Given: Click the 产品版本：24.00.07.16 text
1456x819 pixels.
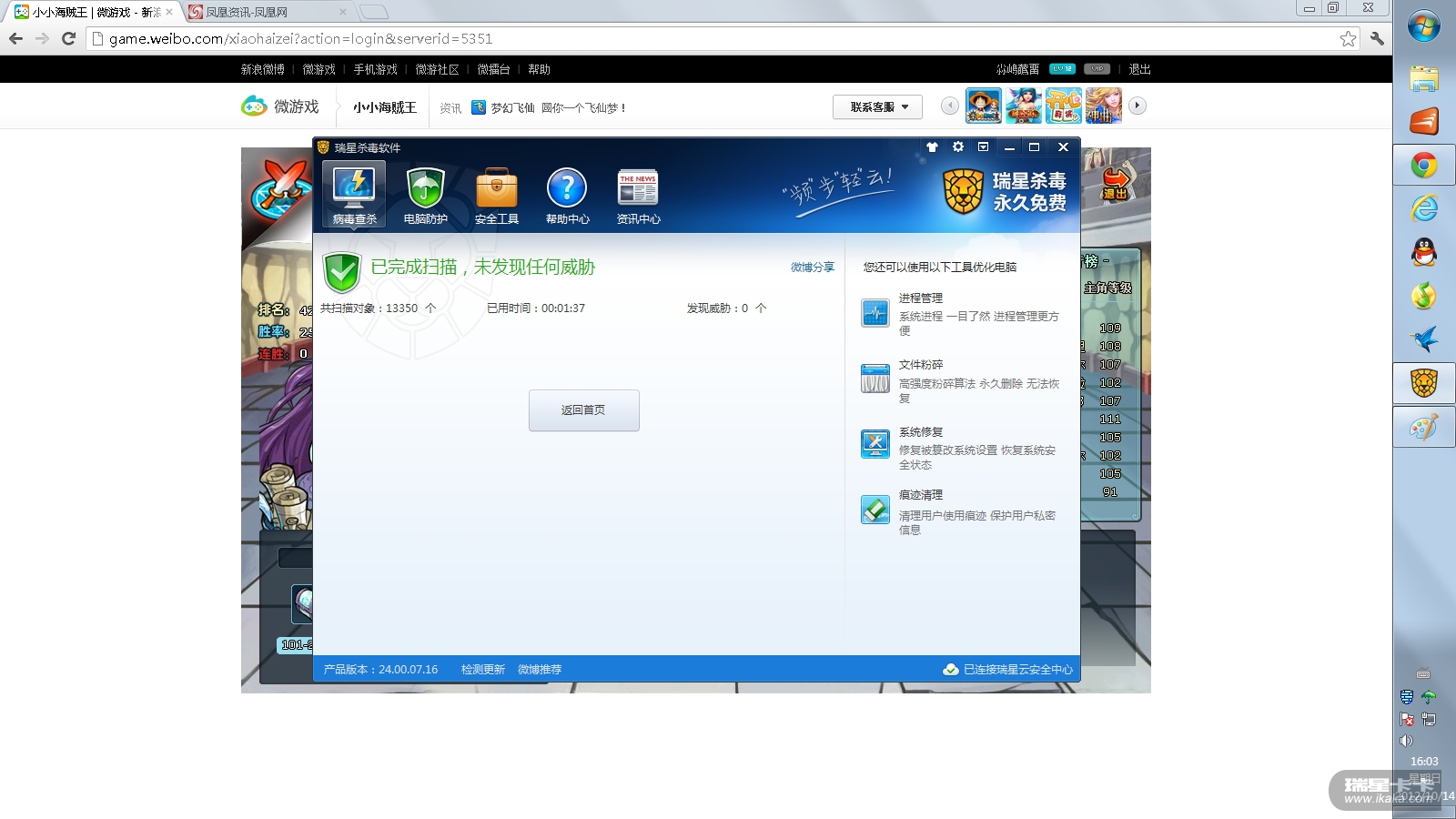Looking at the screenshot, I should [380, 670].
